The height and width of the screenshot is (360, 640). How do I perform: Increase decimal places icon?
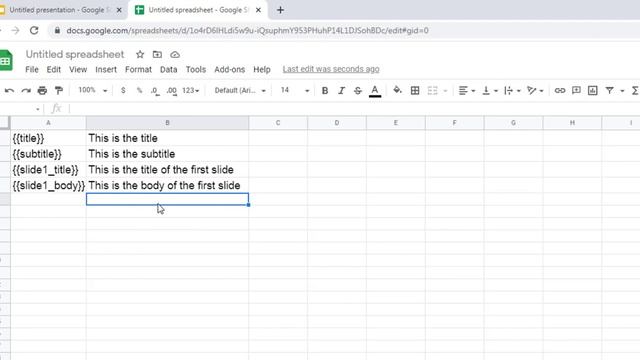click(x=172, y=91)
